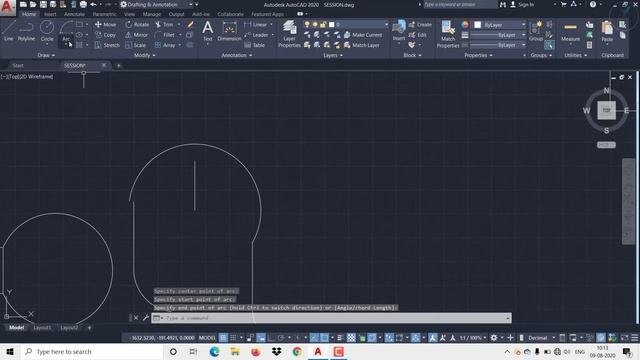Toggle annotation visibility in status bar
The image size is (640, 360).
pyautogui.click(x=433, y=338)
